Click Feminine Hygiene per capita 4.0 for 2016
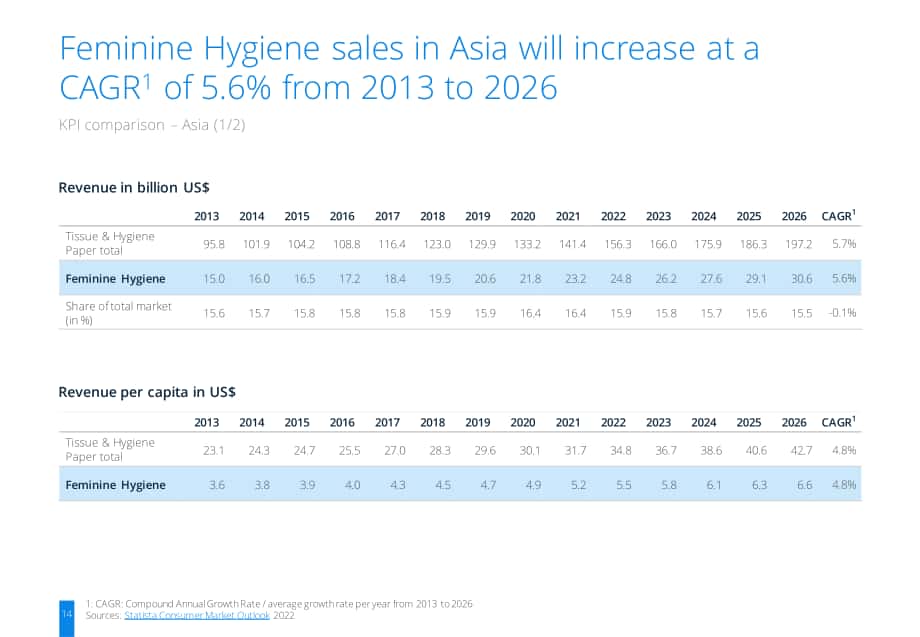This screenshot has width=920, height=637. [353, 485]
